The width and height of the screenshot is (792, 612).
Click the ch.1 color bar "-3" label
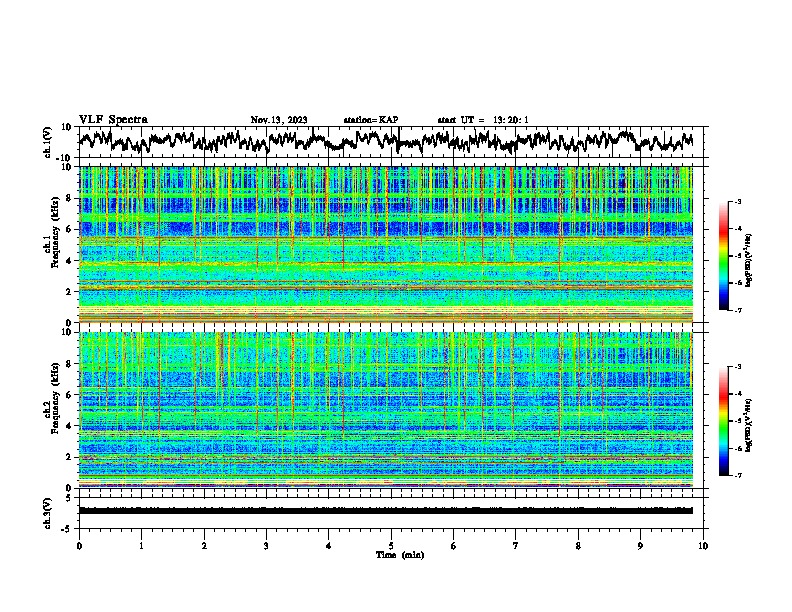tap(738, 202)
